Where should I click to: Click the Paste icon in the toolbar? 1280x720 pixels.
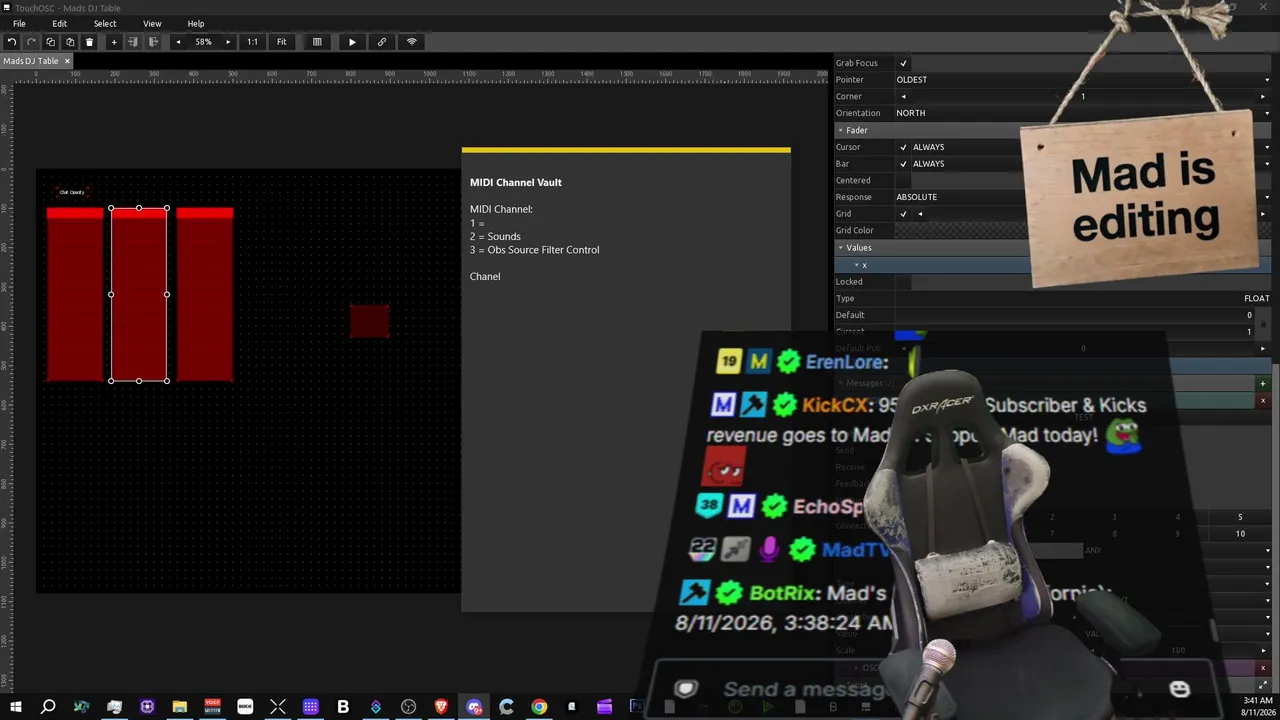(70, 42)
